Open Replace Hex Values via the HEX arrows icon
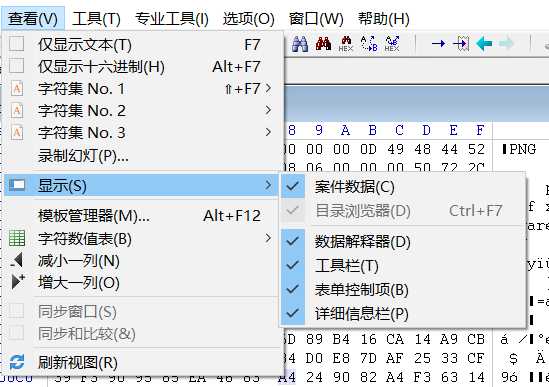Viewport: 549px width, 387px height. (392, 44)
